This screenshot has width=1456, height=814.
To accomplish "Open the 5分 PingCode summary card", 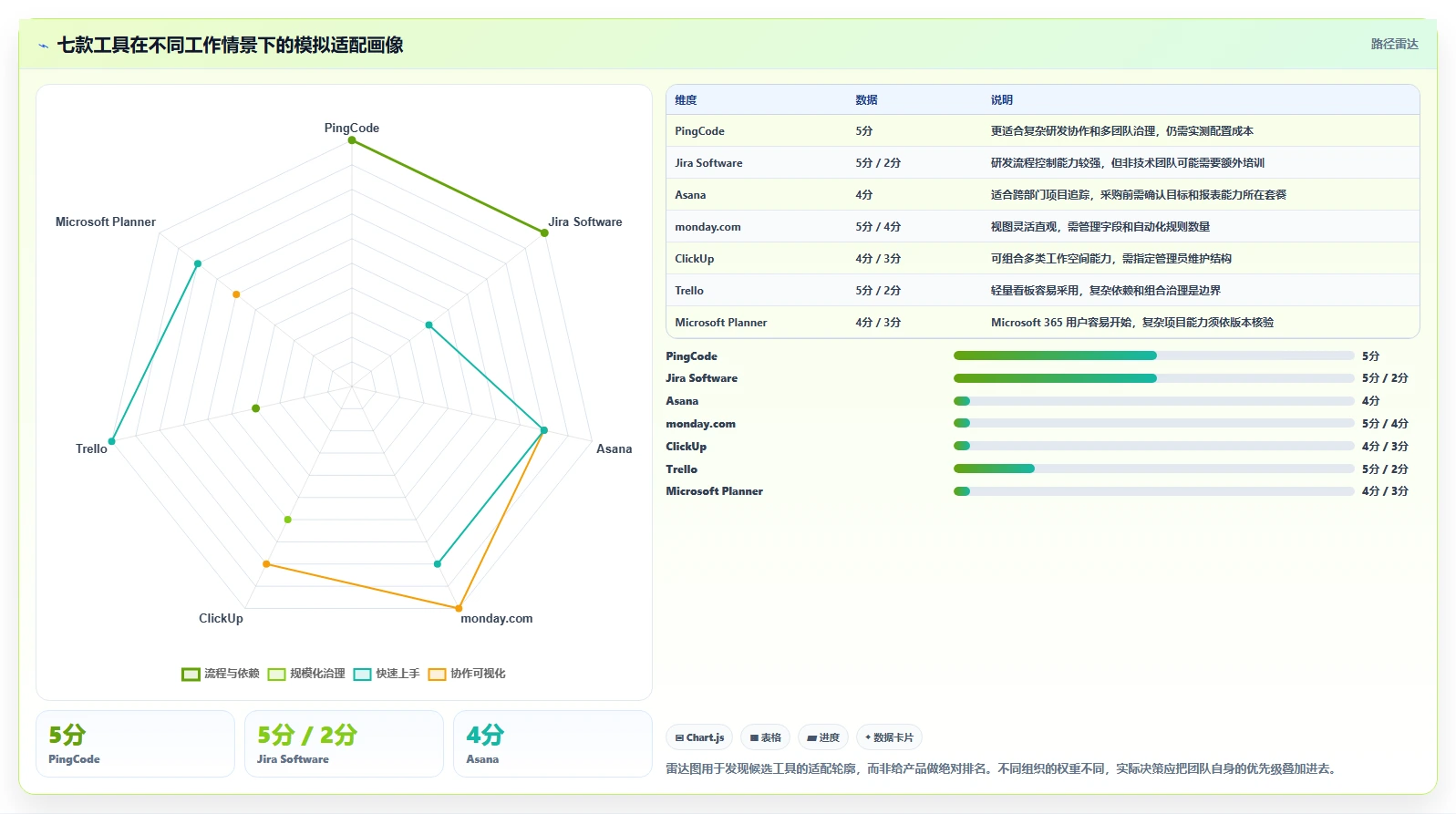I will click(135, 744).
